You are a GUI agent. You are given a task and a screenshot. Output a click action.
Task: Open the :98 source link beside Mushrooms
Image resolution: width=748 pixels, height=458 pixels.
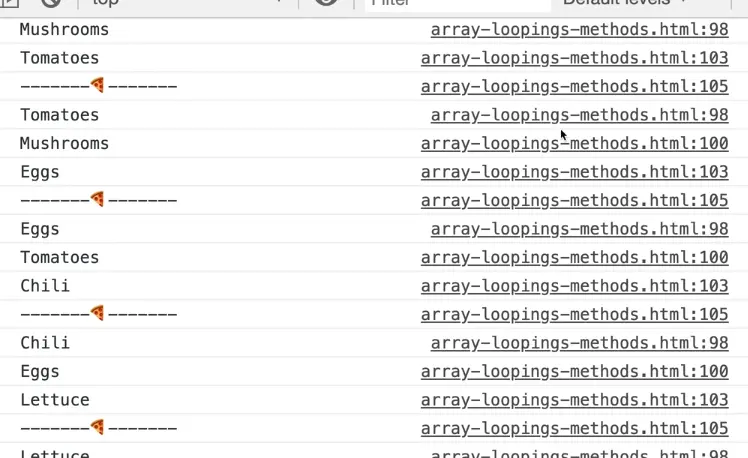tap(579, 30)
